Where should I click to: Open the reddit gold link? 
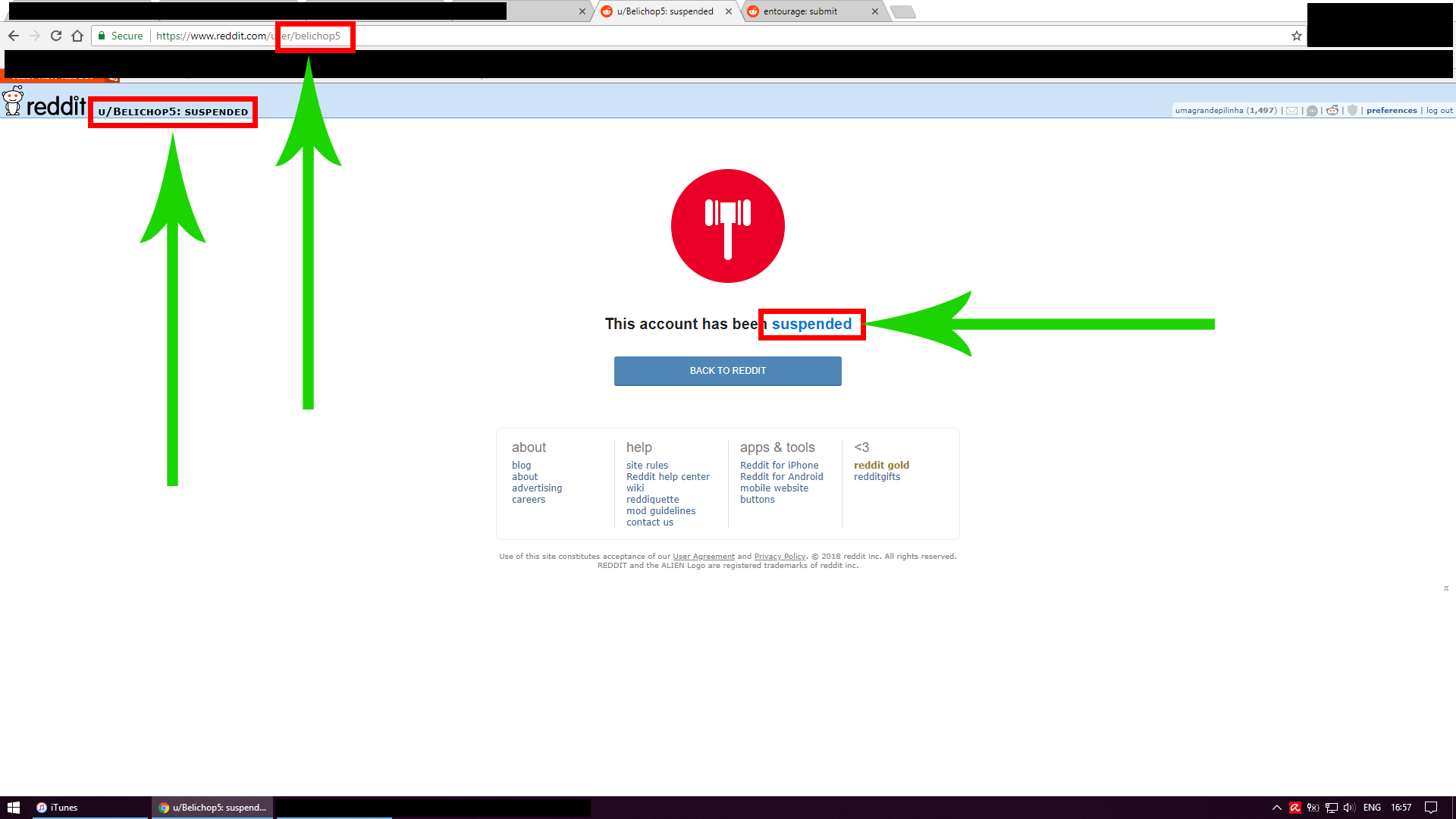click(881, 466)
